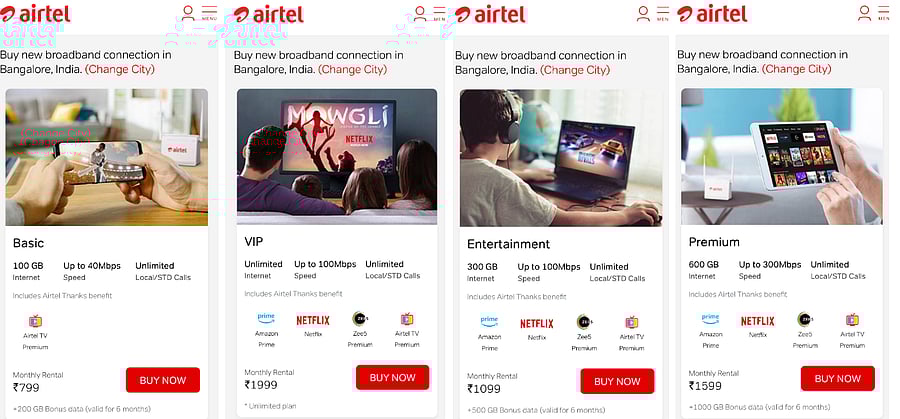Click the Airtel TV Premium icon in the VIP plan
This screenshot has width=900, height=419.
407,319
